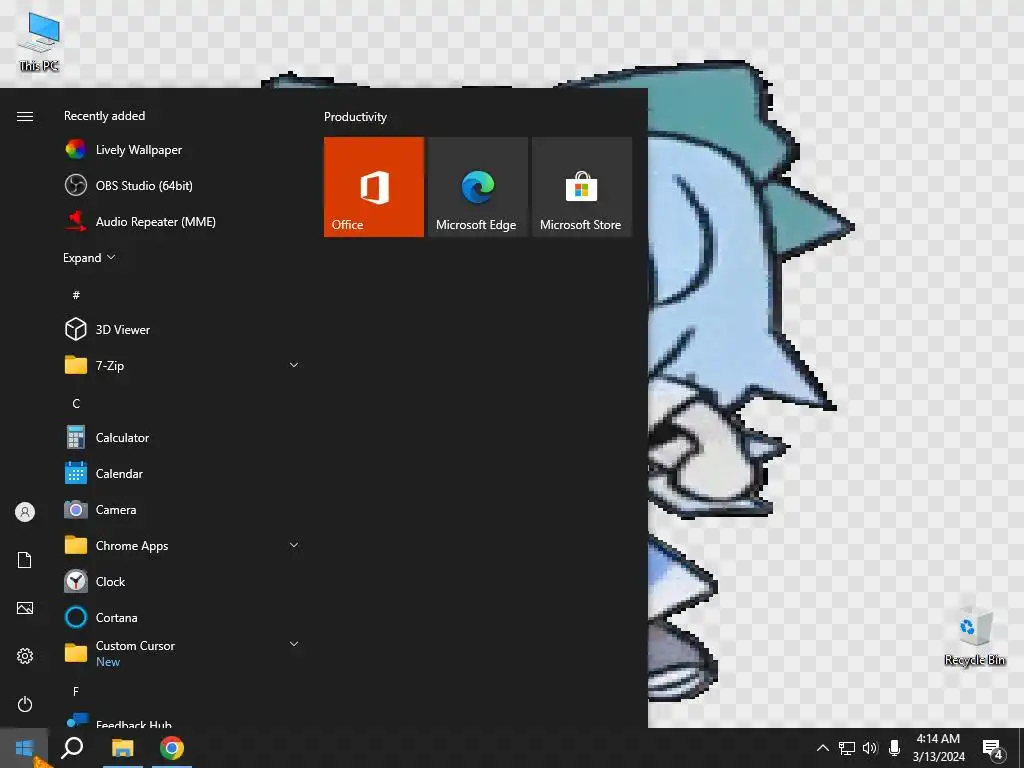This screenshot has width=1024, height=768.
Task: Open the Chrome Apps folder entry
Action: 183,545
